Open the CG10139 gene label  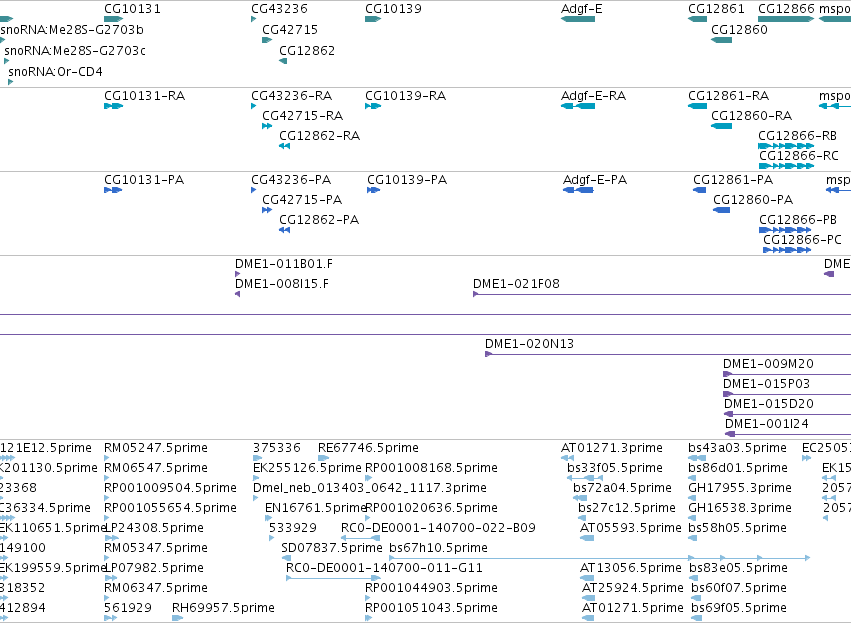tap(393, 9)
